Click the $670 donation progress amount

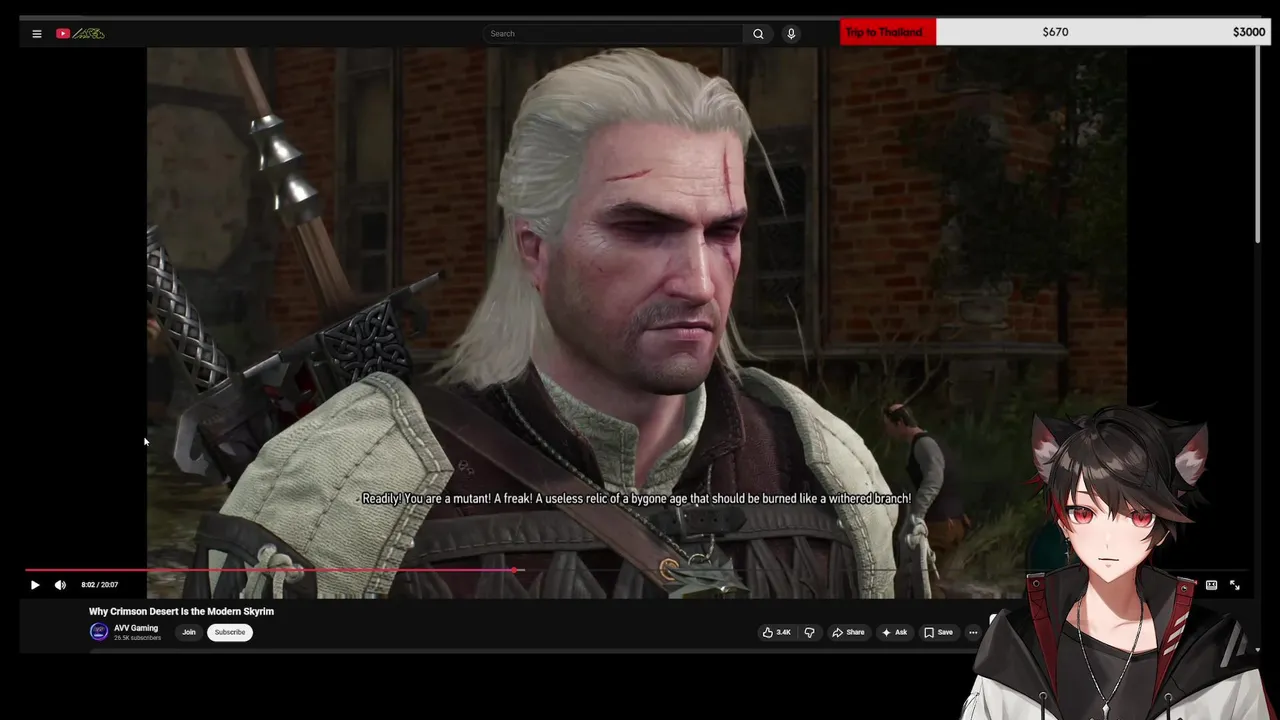click(1055, 32)
